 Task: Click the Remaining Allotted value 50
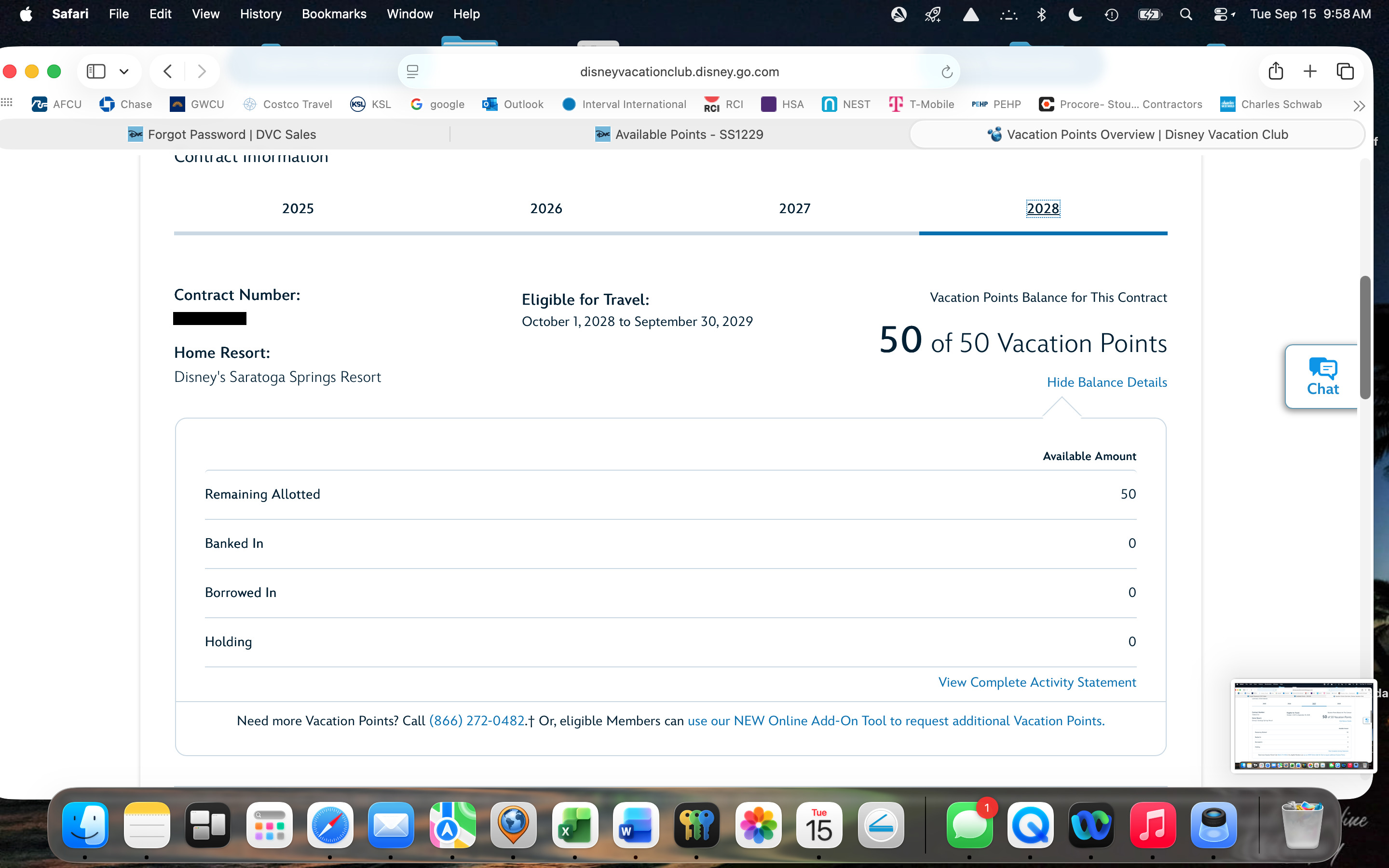[1128, 494]
